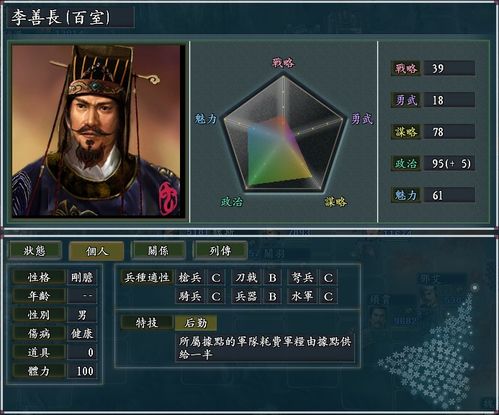This screenshot has height=415, width=499.
Task: Click the 謀略 stat label
Action: (406, 132)
